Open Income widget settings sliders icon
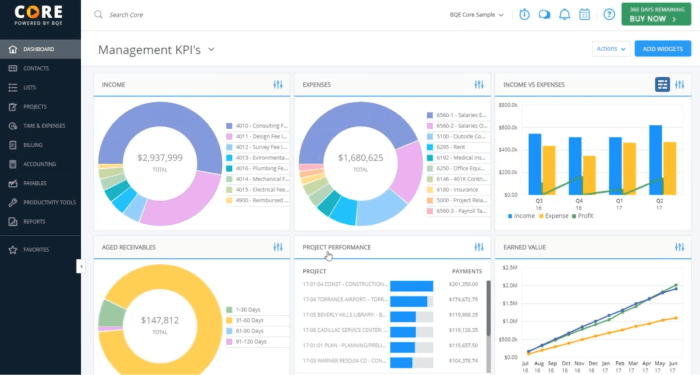 [x=278, y=84]
